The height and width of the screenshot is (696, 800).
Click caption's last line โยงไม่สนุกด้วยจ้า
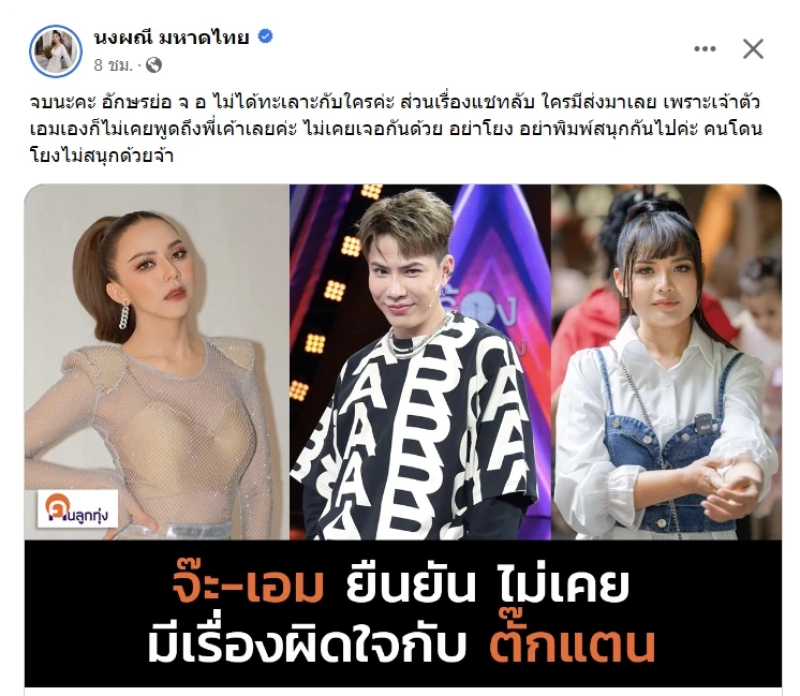(x=102, y=155)
